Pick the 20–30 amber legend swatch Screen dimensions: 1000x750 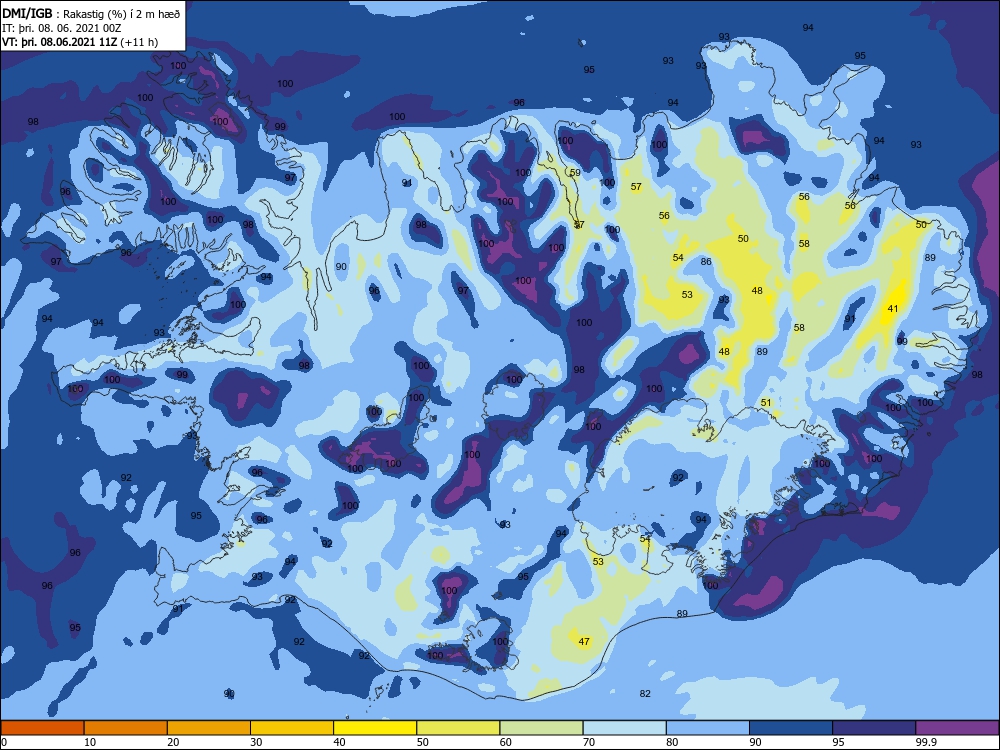(x=209, y=728)
